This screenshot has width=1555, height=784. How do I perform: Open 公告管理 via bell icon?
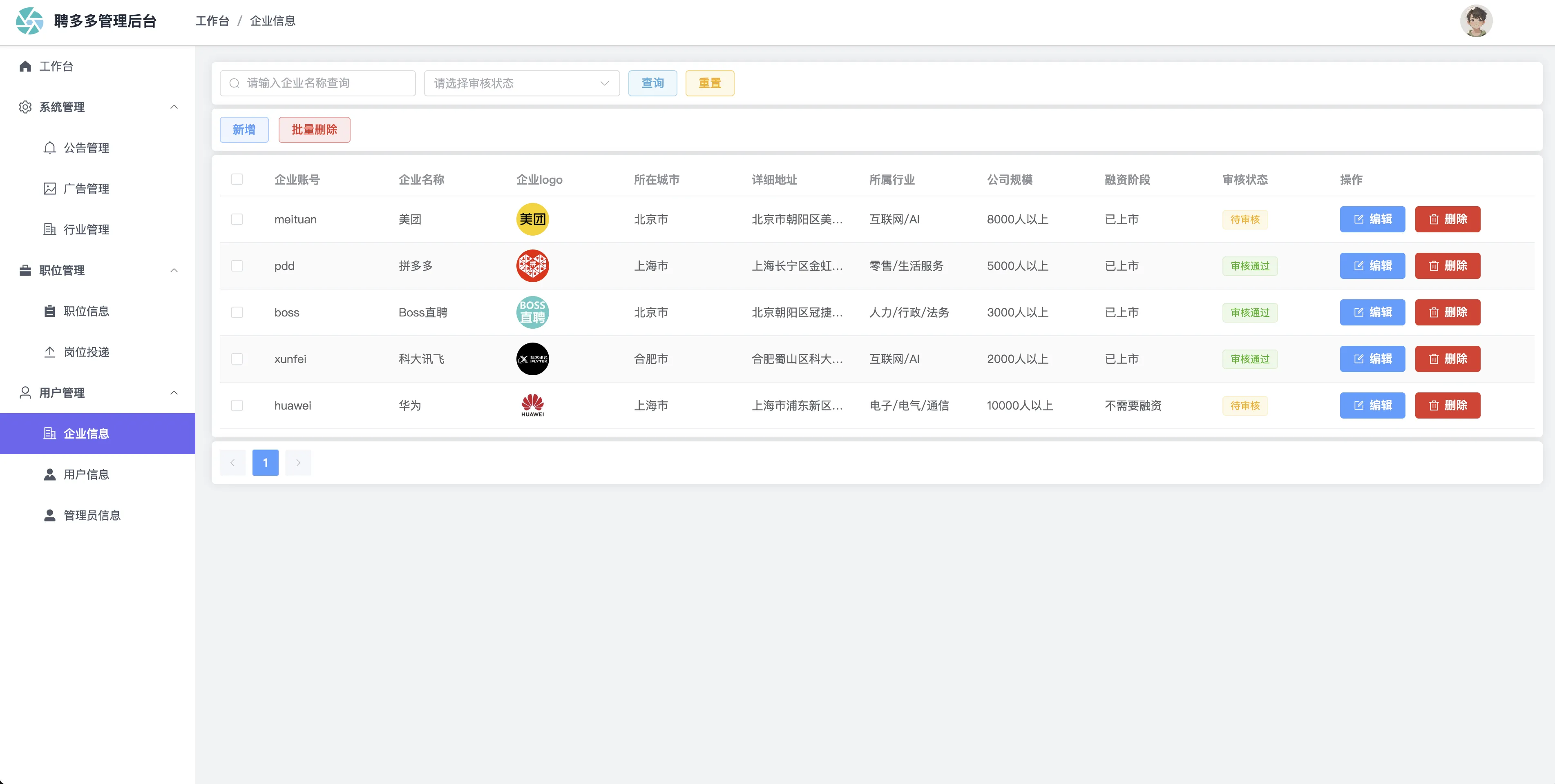(50, 148)
